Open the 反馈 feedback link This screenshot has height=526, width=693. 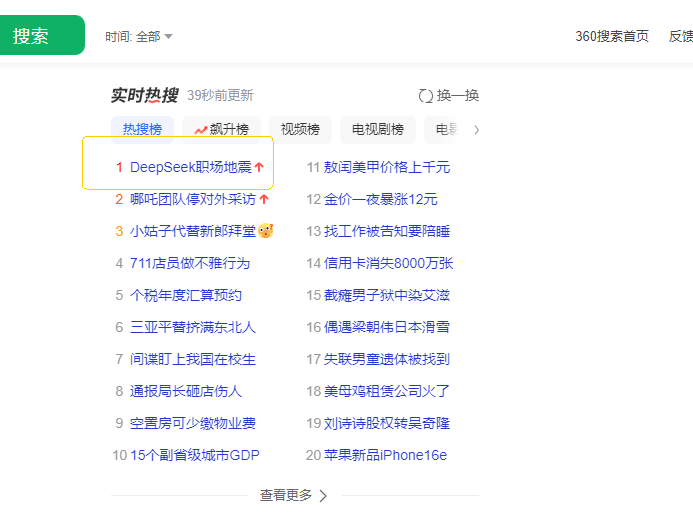[681, 36]
